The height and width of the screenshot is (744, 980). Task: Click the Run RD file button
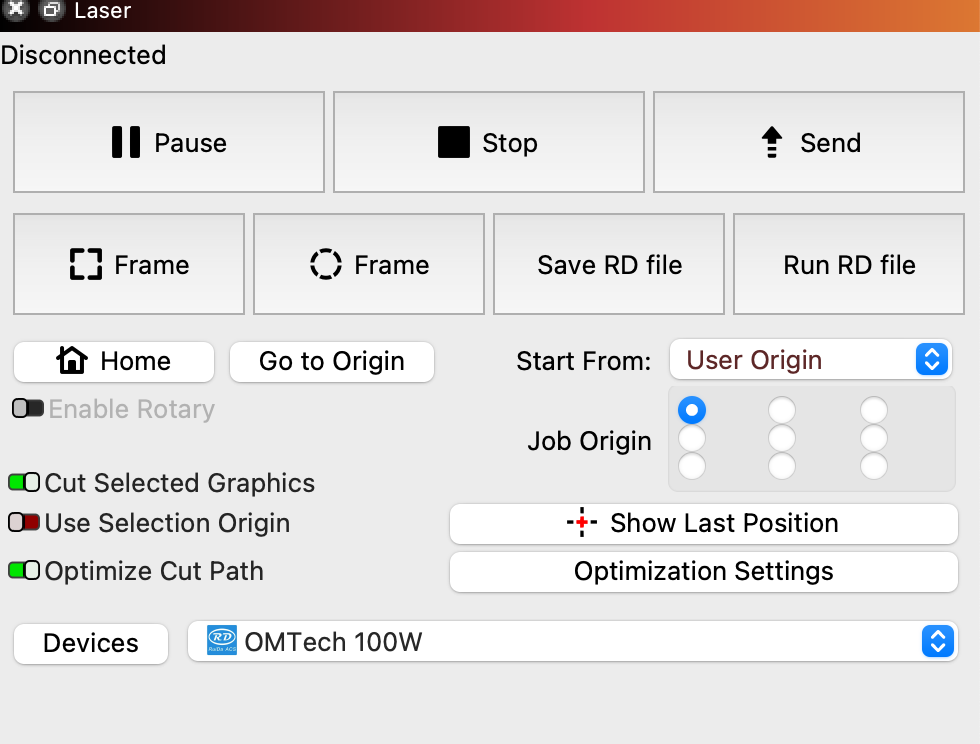point(849,264)
